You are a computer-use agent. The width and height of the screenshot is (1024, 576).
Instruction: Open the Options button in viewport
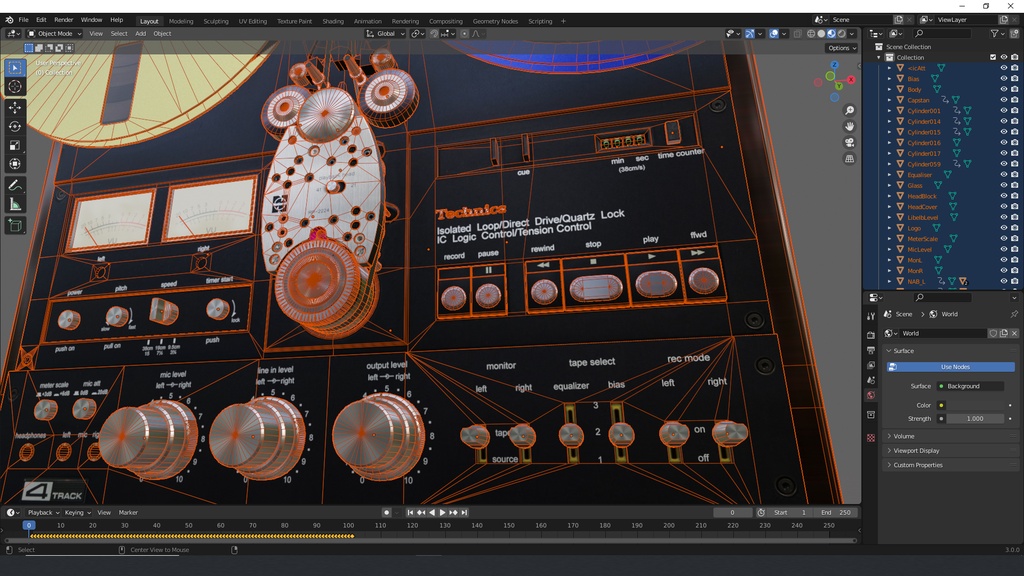[x=840, y=48]
